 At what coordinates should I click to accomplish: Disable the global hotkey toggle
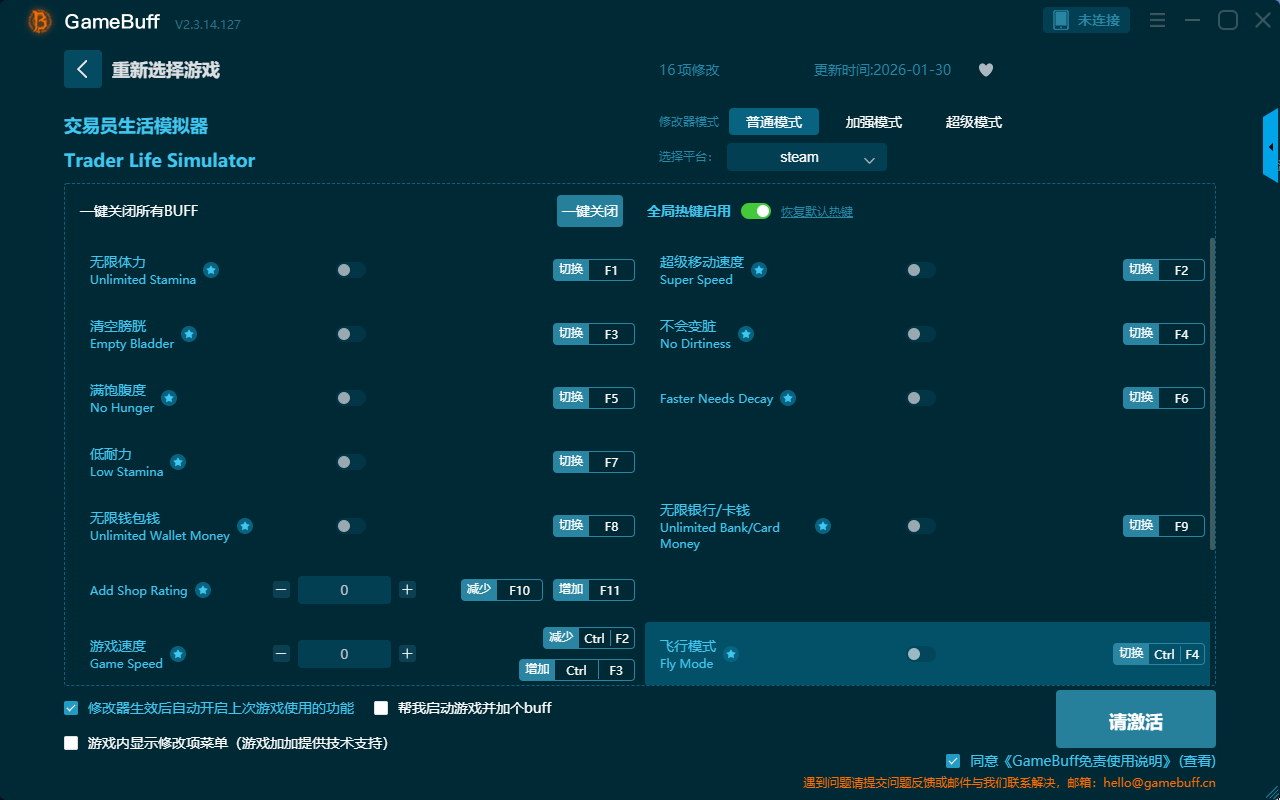[x=756, y=211]
